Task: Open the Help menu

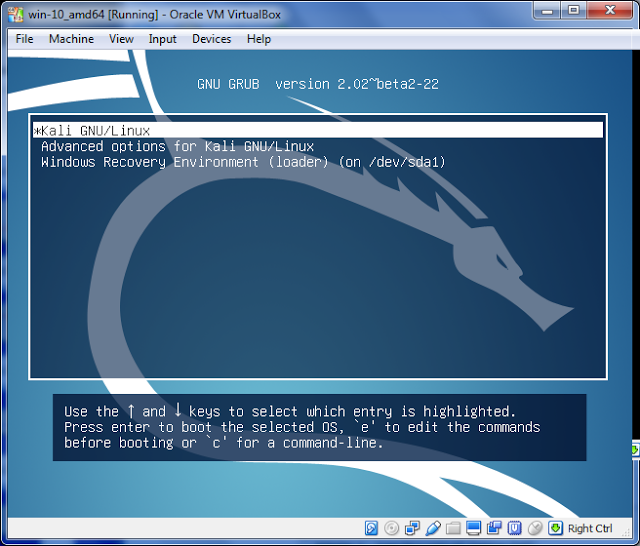Action: 259,39
